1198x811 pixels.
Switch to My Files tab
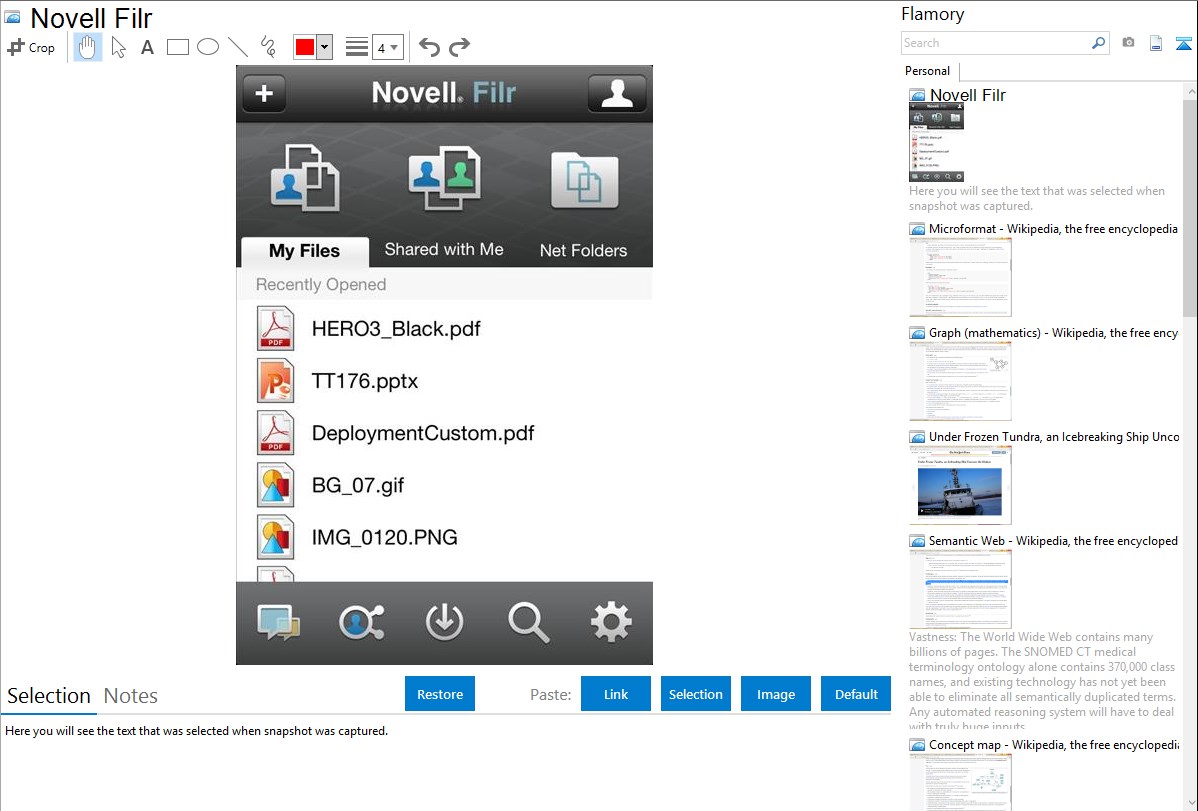pyautogui.click(x=305, y=251)
